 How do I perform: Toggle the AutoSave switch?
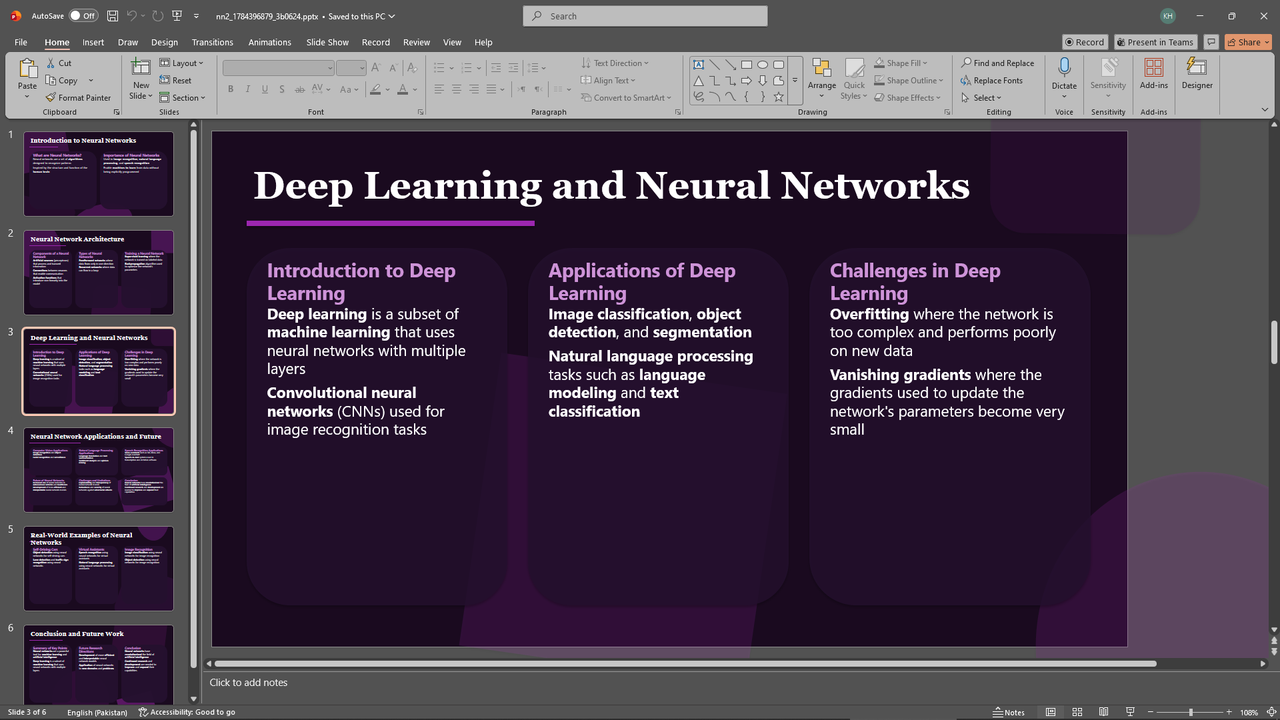82,16
